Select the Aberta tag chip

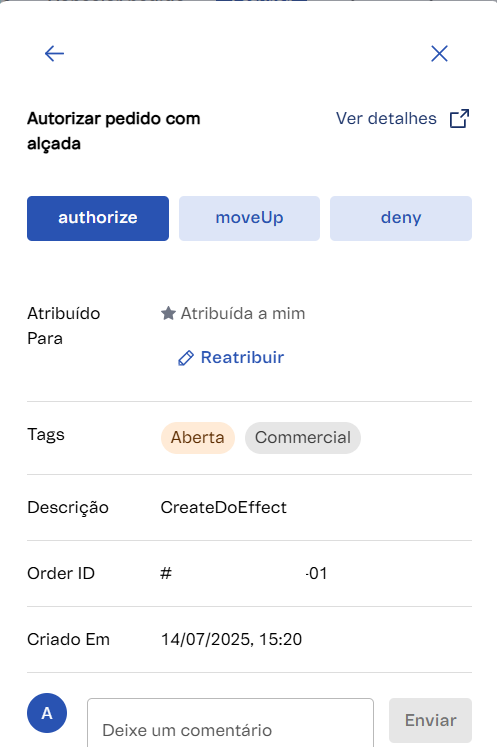coord(198,437)
